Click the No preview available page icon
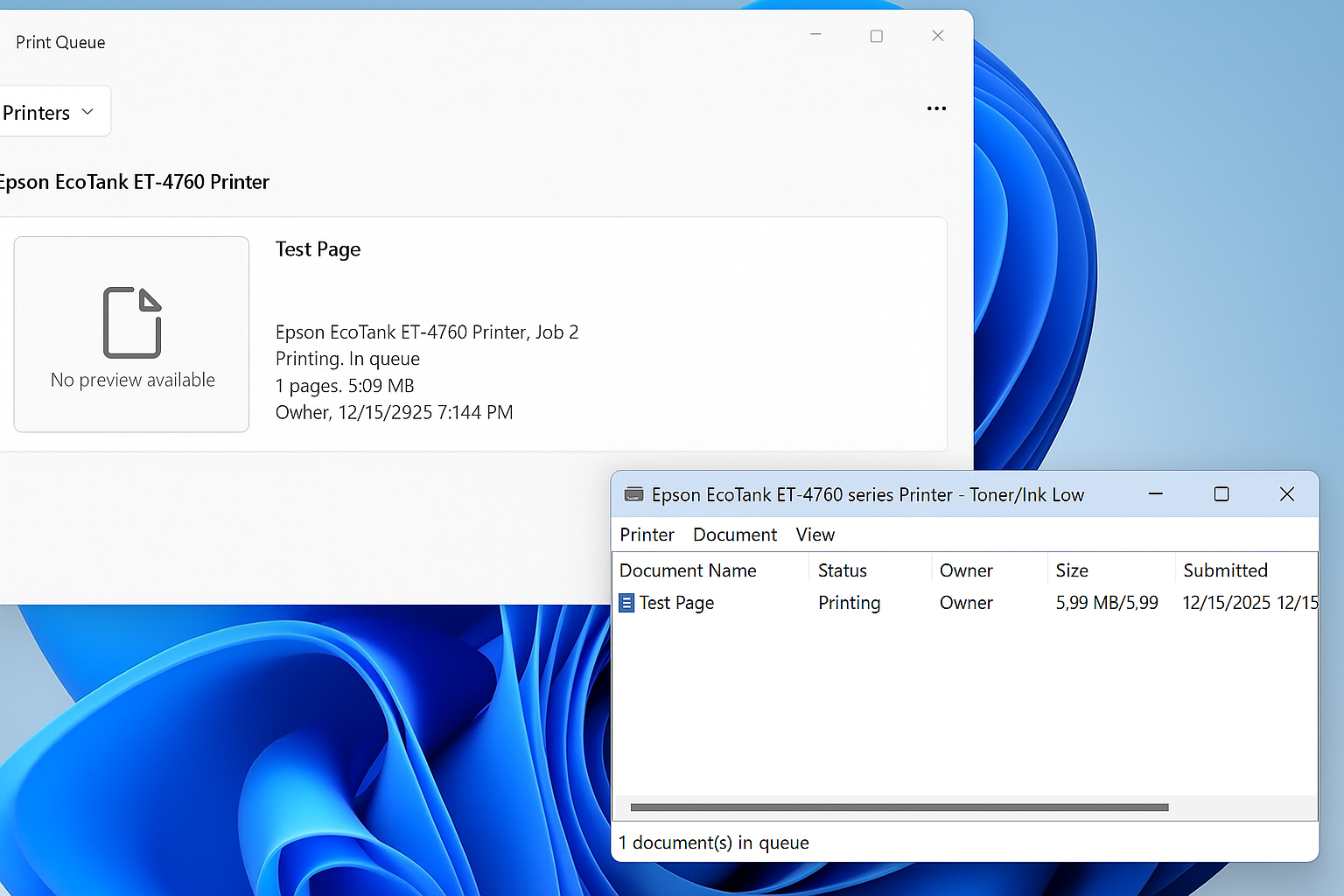Viewport: 1344px width, 896px height. pyautogui.click(x=132, y=322)
